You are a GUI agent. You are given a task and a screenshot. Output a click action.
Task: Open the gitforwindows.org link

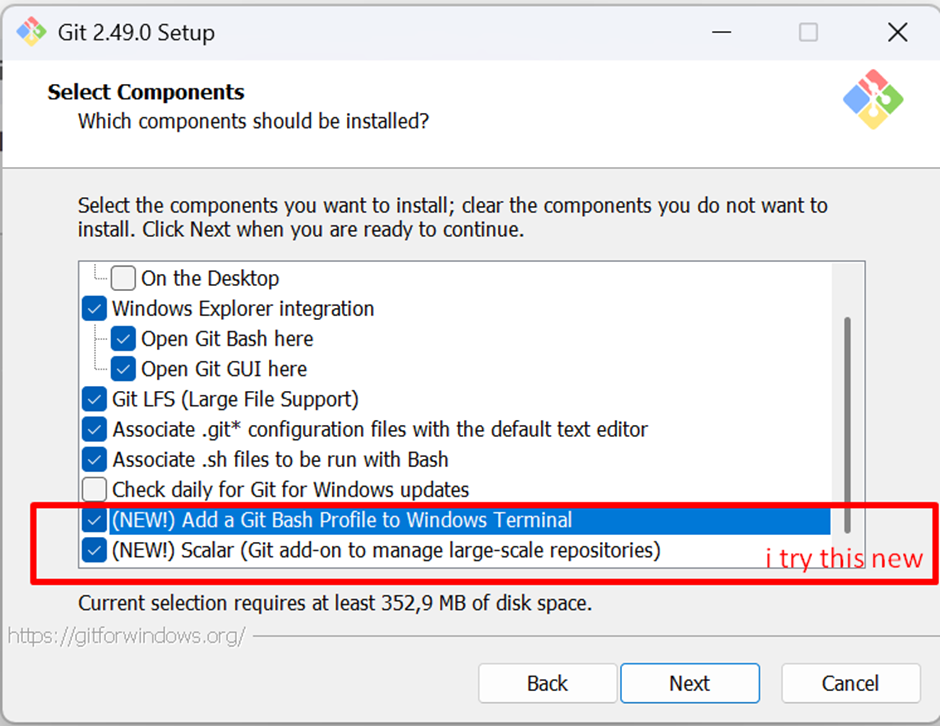coord(126,635)
